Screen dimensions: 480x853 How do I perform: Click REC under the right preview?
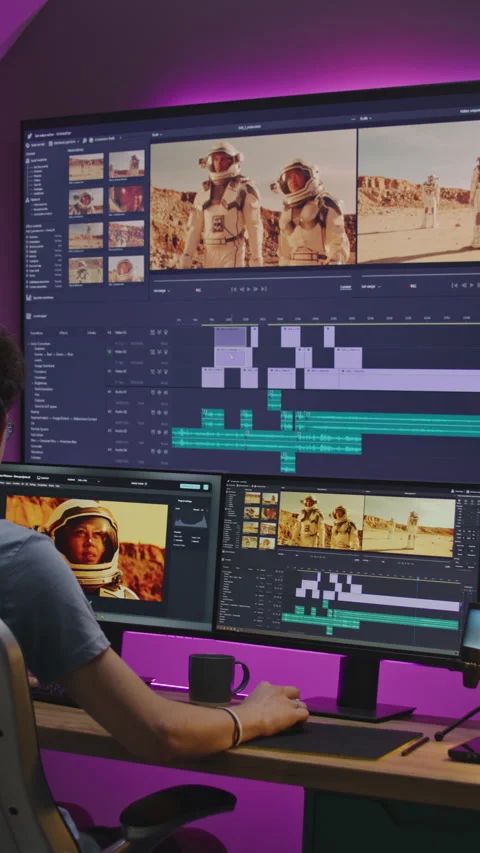413,286
